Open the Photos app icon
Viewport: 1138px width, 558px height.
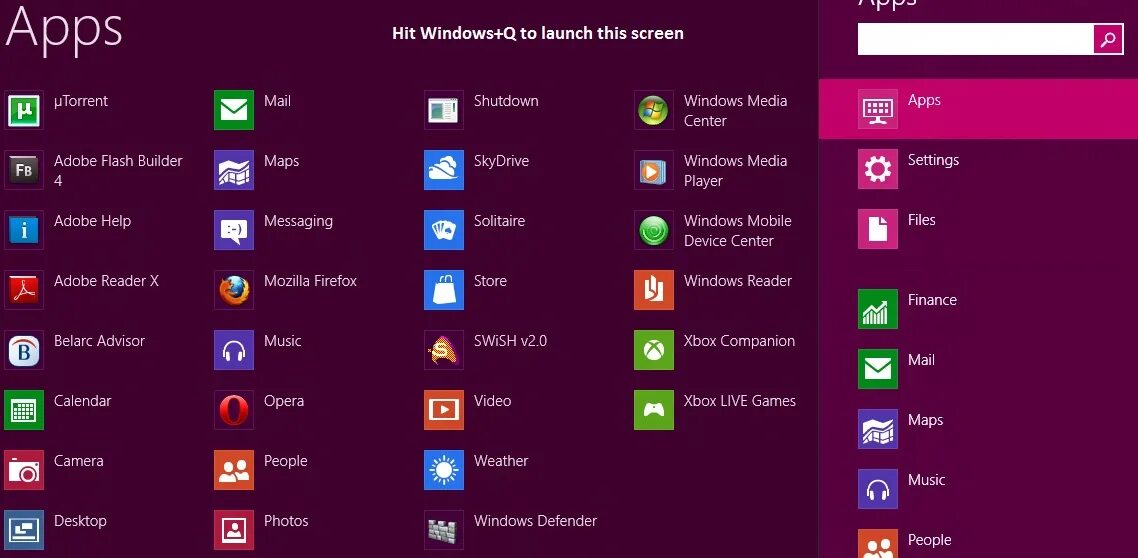[234, 530]
